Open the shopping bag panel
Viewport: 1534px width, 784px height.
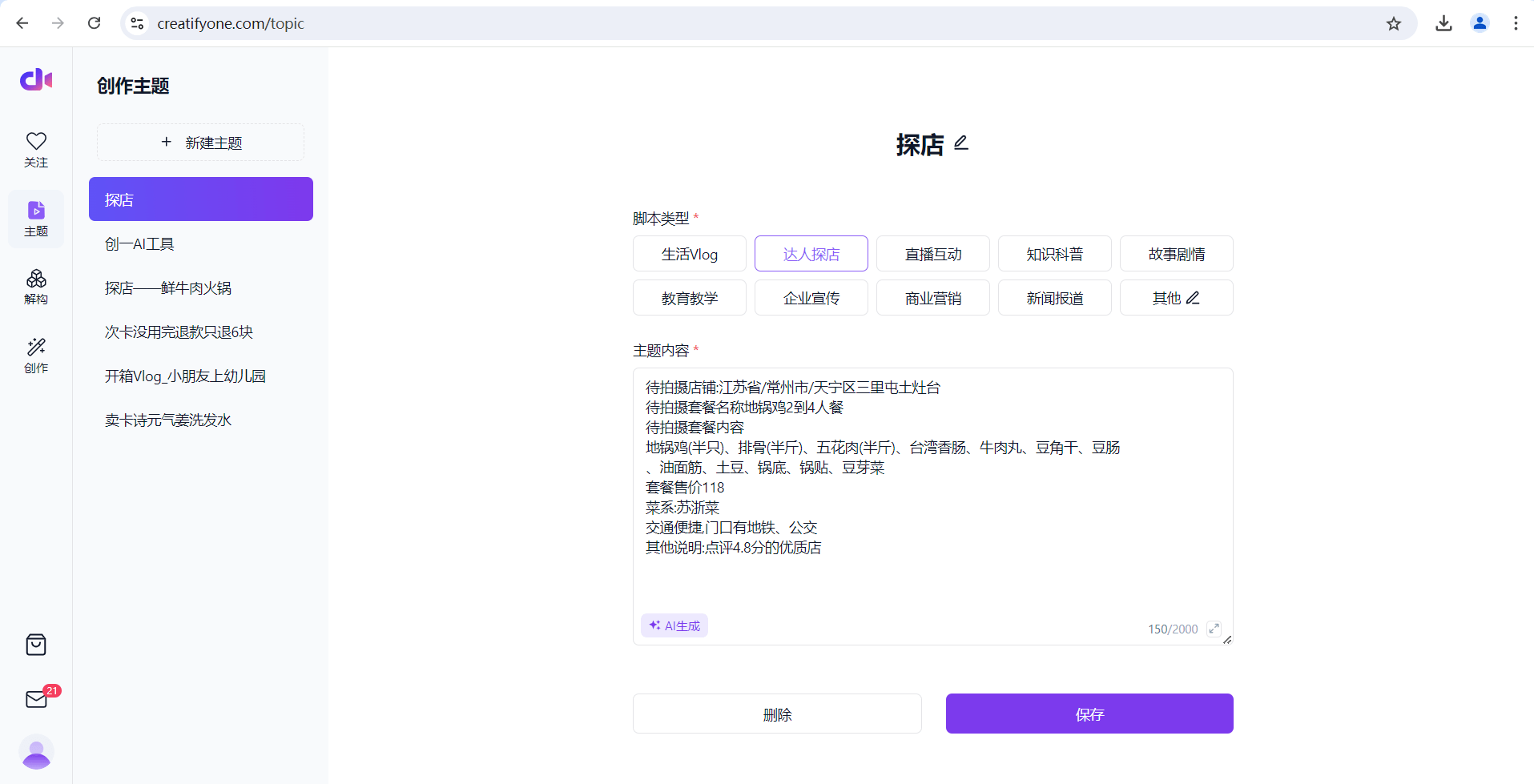(35, 645)
